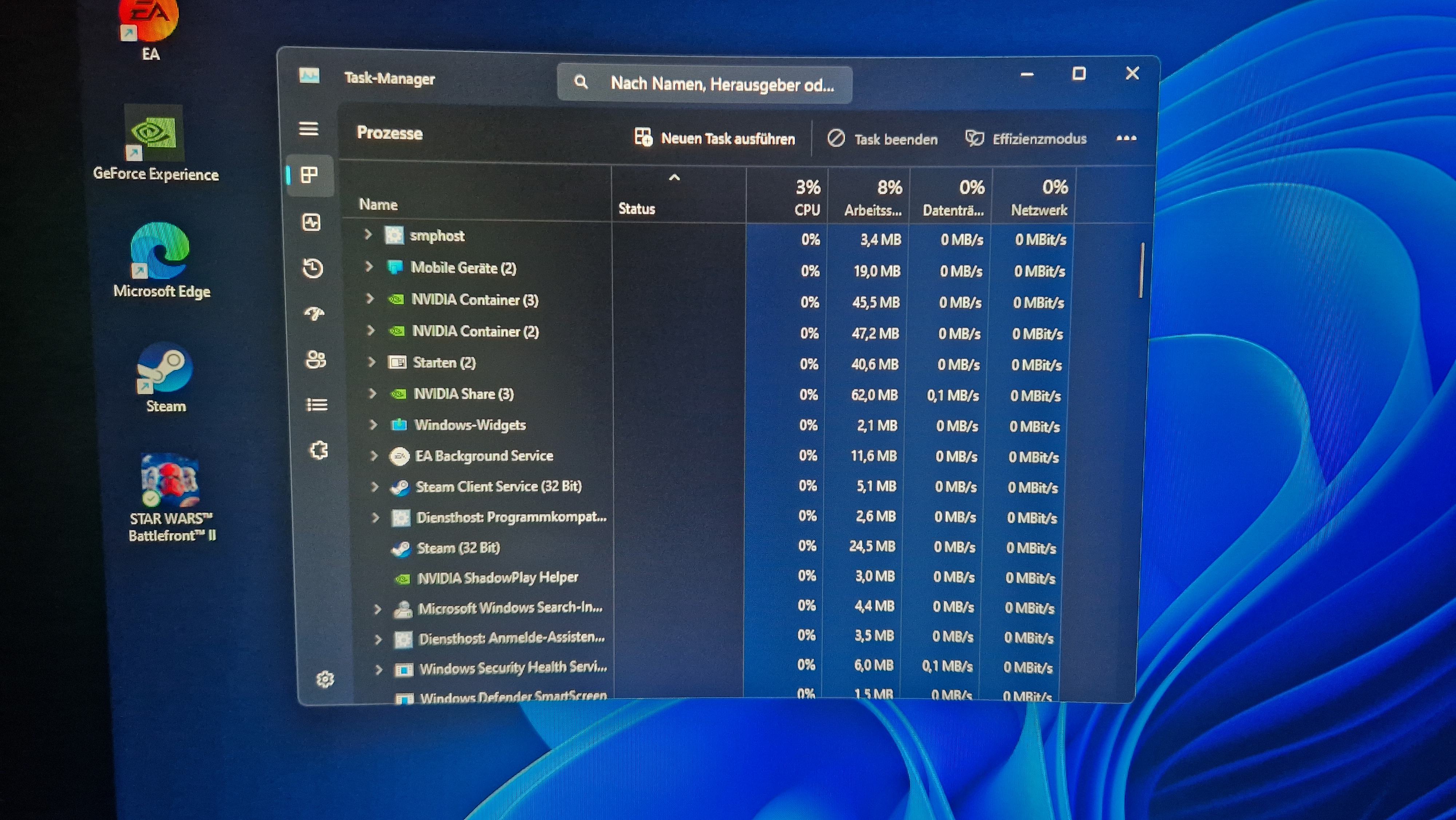Expand Windows Security Health Service group

click(x=379, y=670)
